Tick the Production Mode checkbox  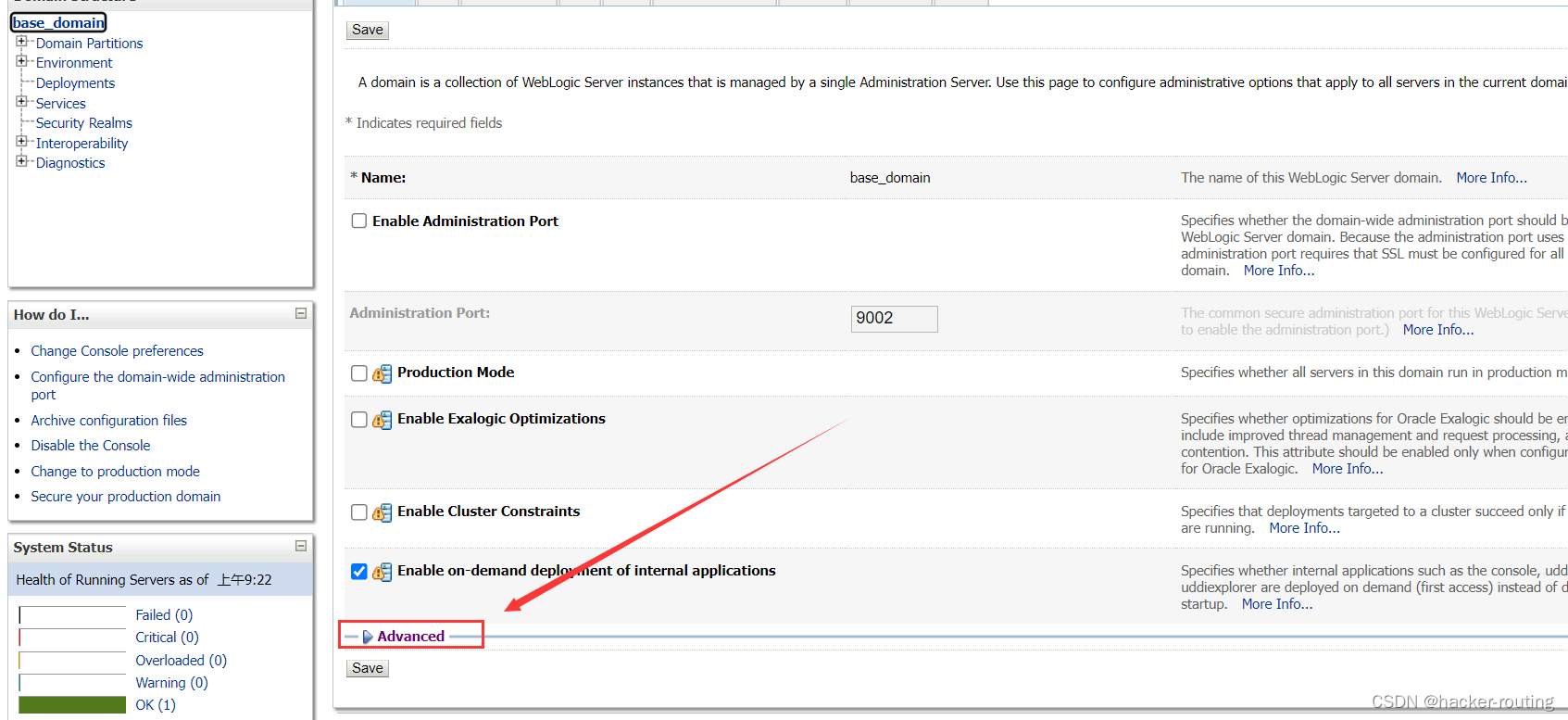pyautogui.click(x=359, y=373)
